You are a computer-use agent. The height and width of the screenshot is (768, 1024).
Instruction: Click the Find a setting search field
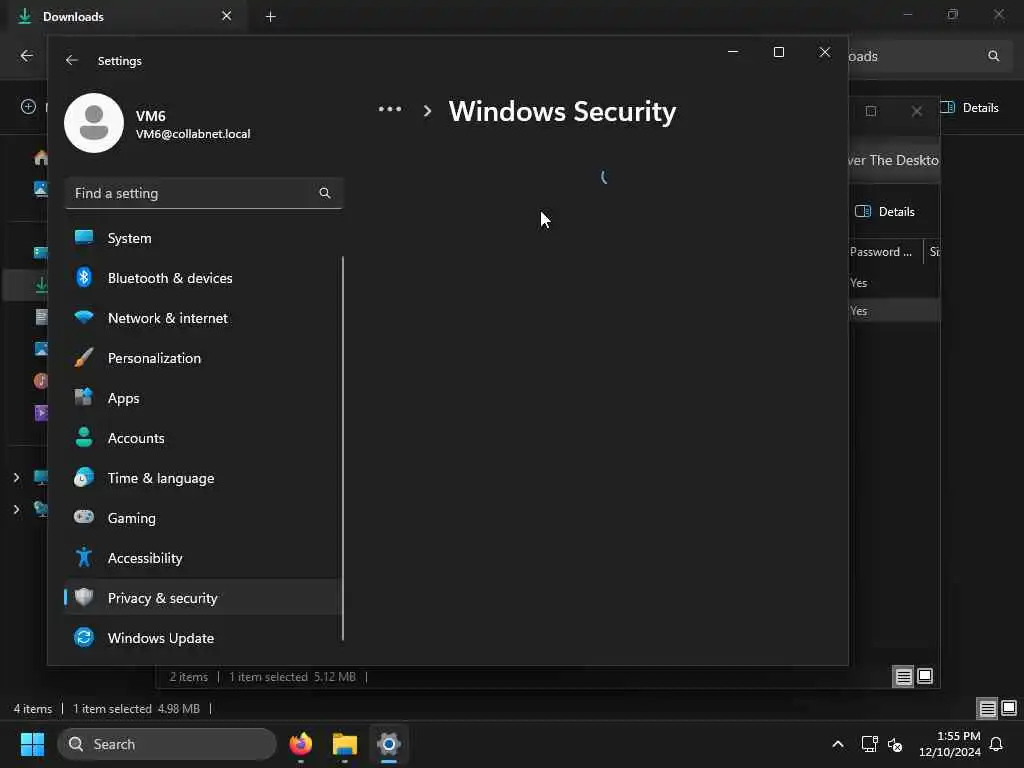tap(204, 193)
